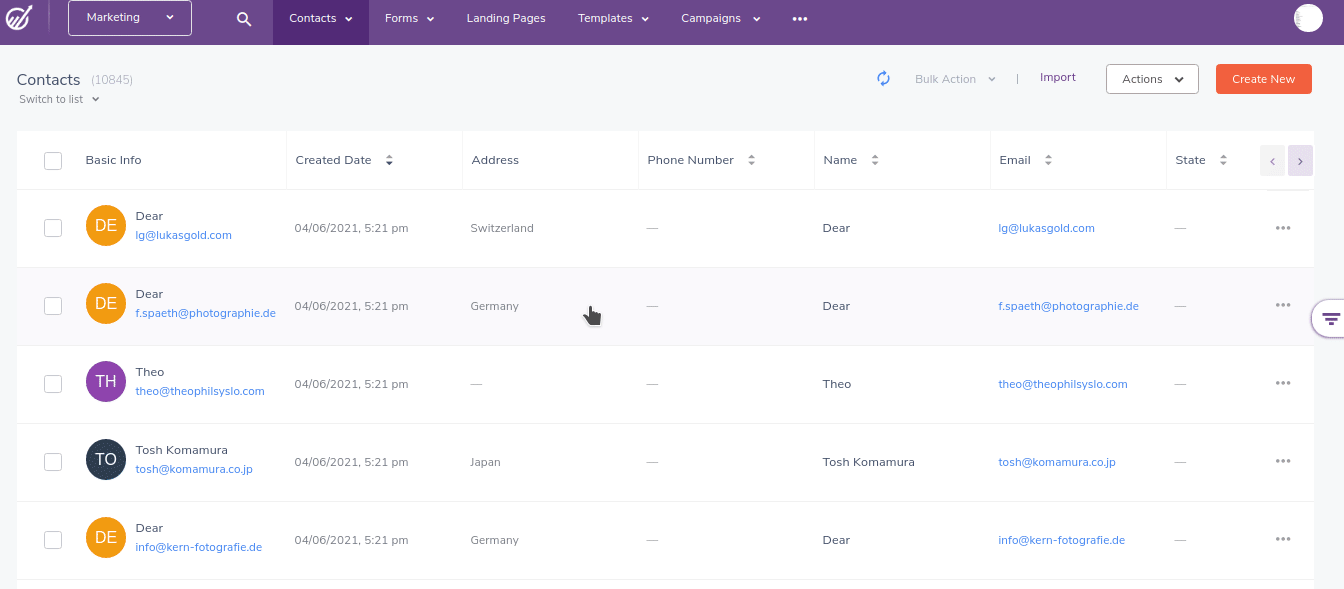Open the Contacts menu
This screenshot has height=589, width=1344.
tap(321, 19)
